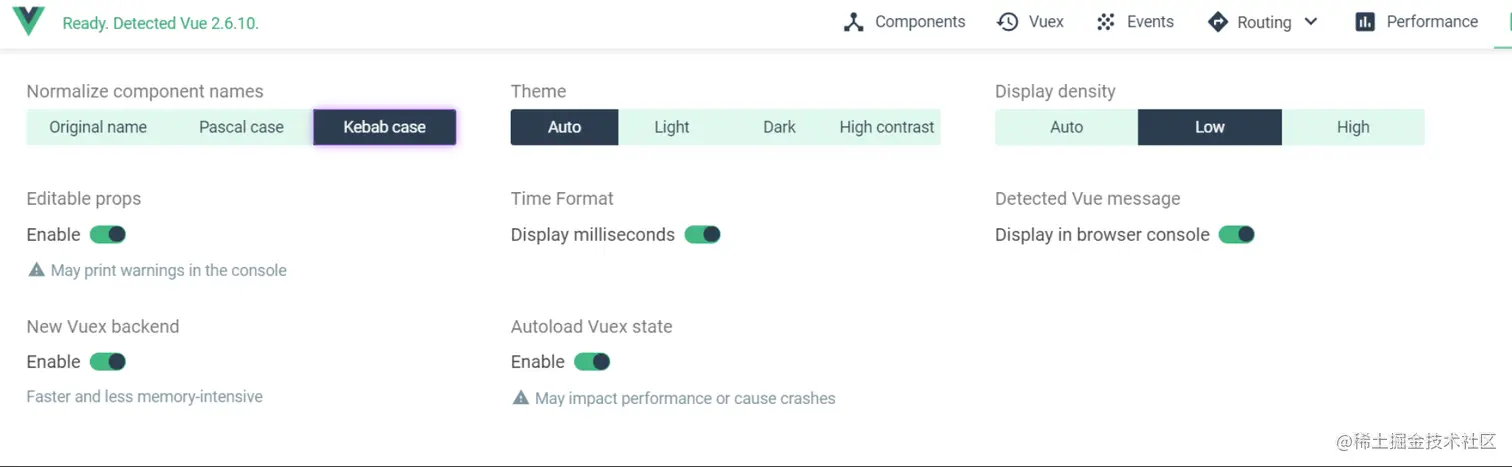Toggle New Vuex backend switch
Screen dimensions: 1512x467
108,362
